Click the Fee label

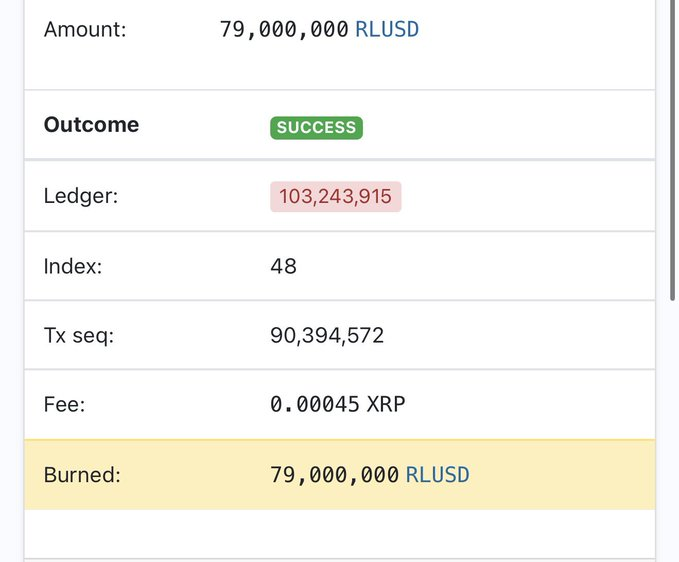pos(67,405)
